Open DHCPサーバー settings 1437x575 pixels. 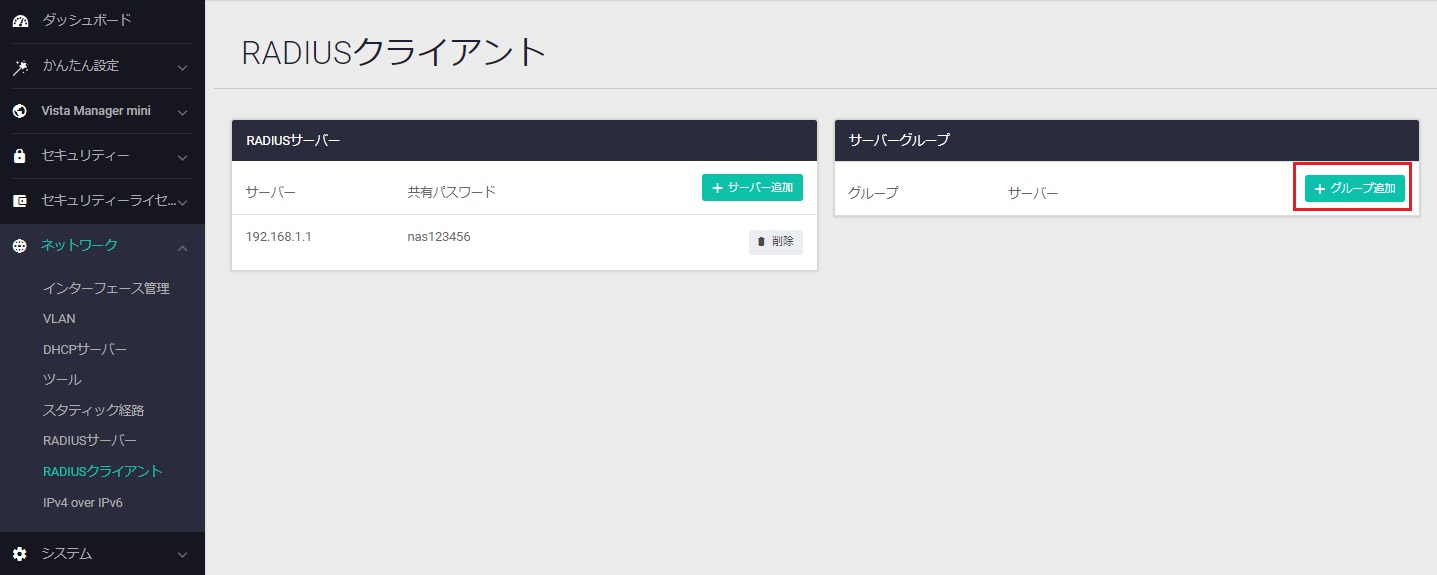pyautogui.click(x=85, y=349)
